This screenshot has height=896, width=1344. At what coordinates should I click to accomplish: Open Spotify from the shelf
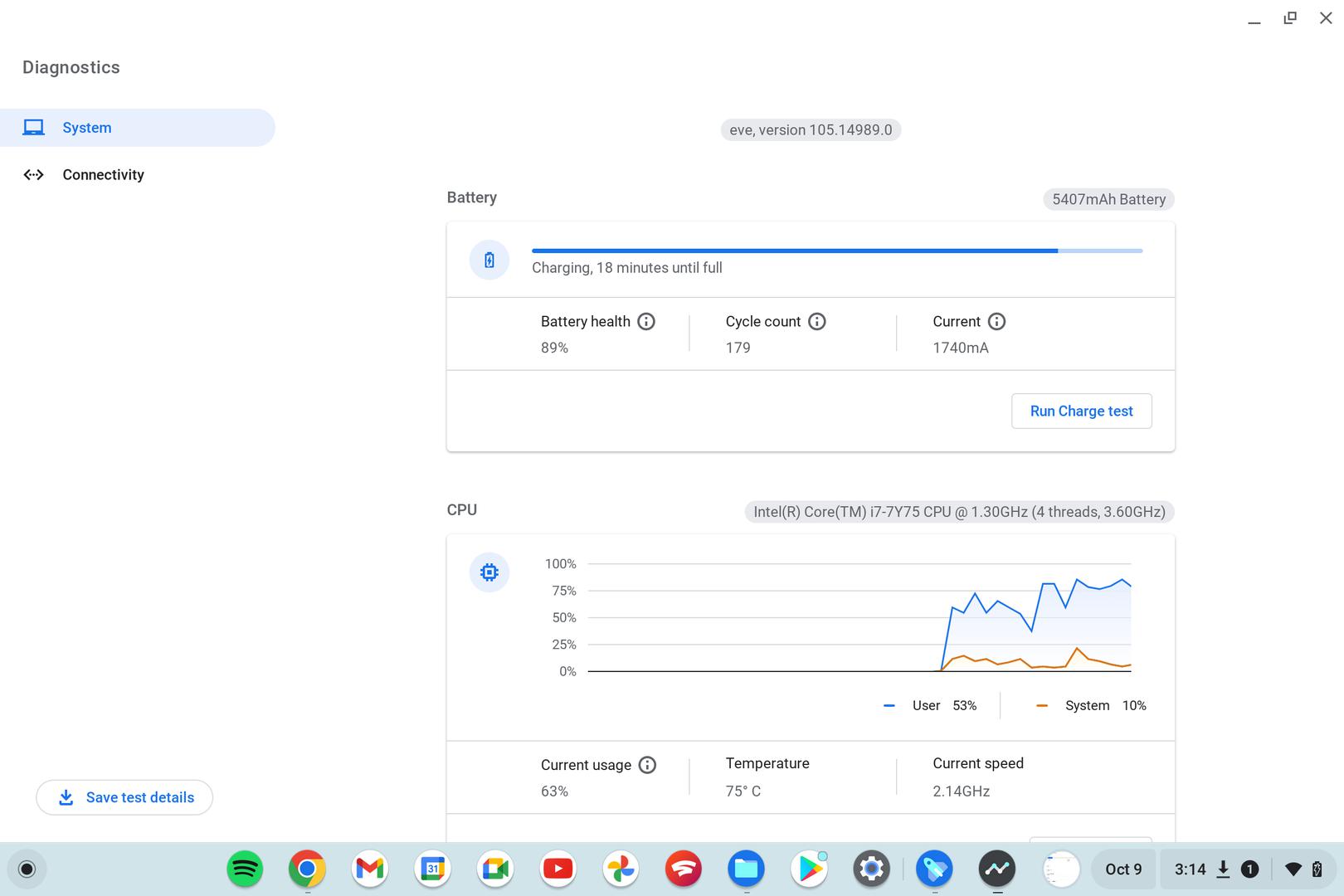tap(245, 869)
